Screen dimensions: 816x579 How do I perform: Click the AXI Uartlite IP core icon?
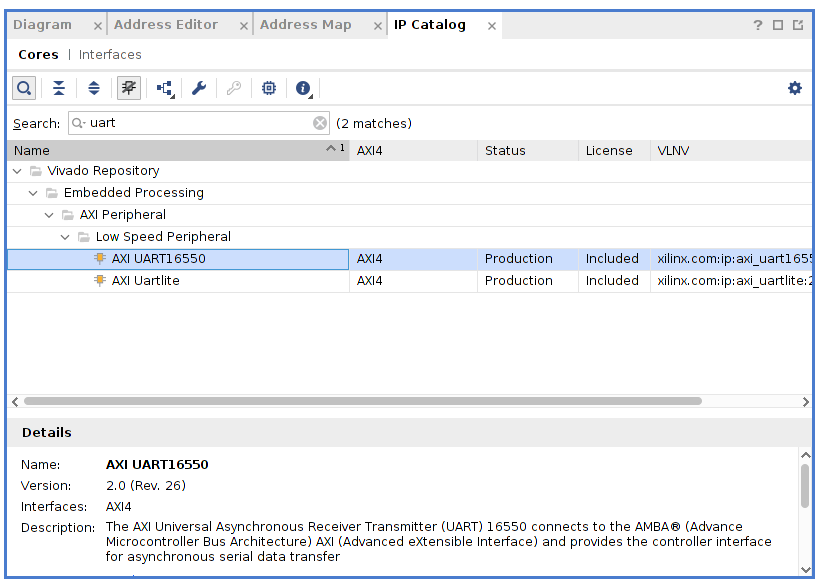(100, 280)
